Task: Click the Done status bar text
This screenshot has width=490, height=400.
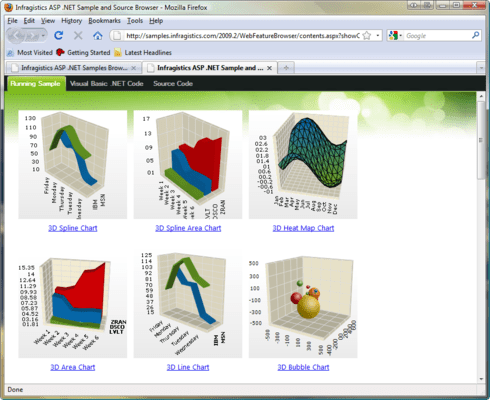Action: [15, 389]
